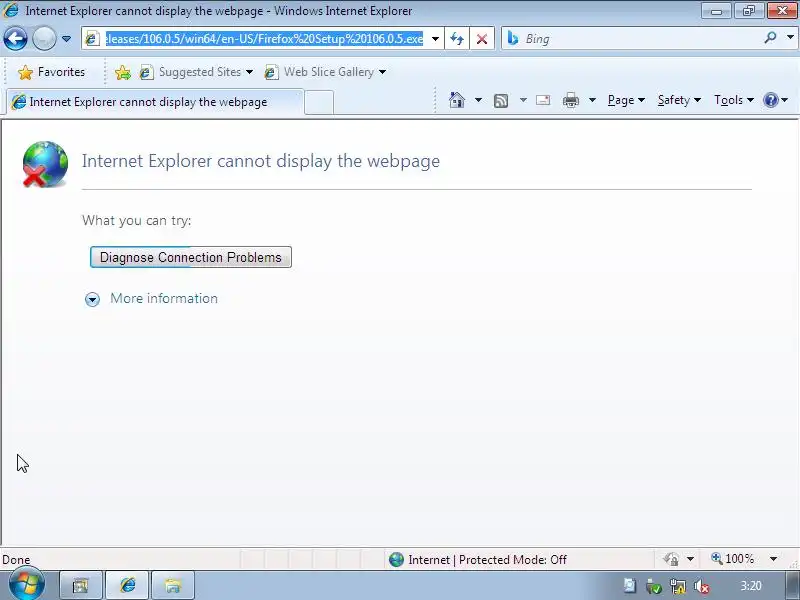Viewport: 800px width, 600px height.
Task: Open a new blank tab
Action: point(319,103)
